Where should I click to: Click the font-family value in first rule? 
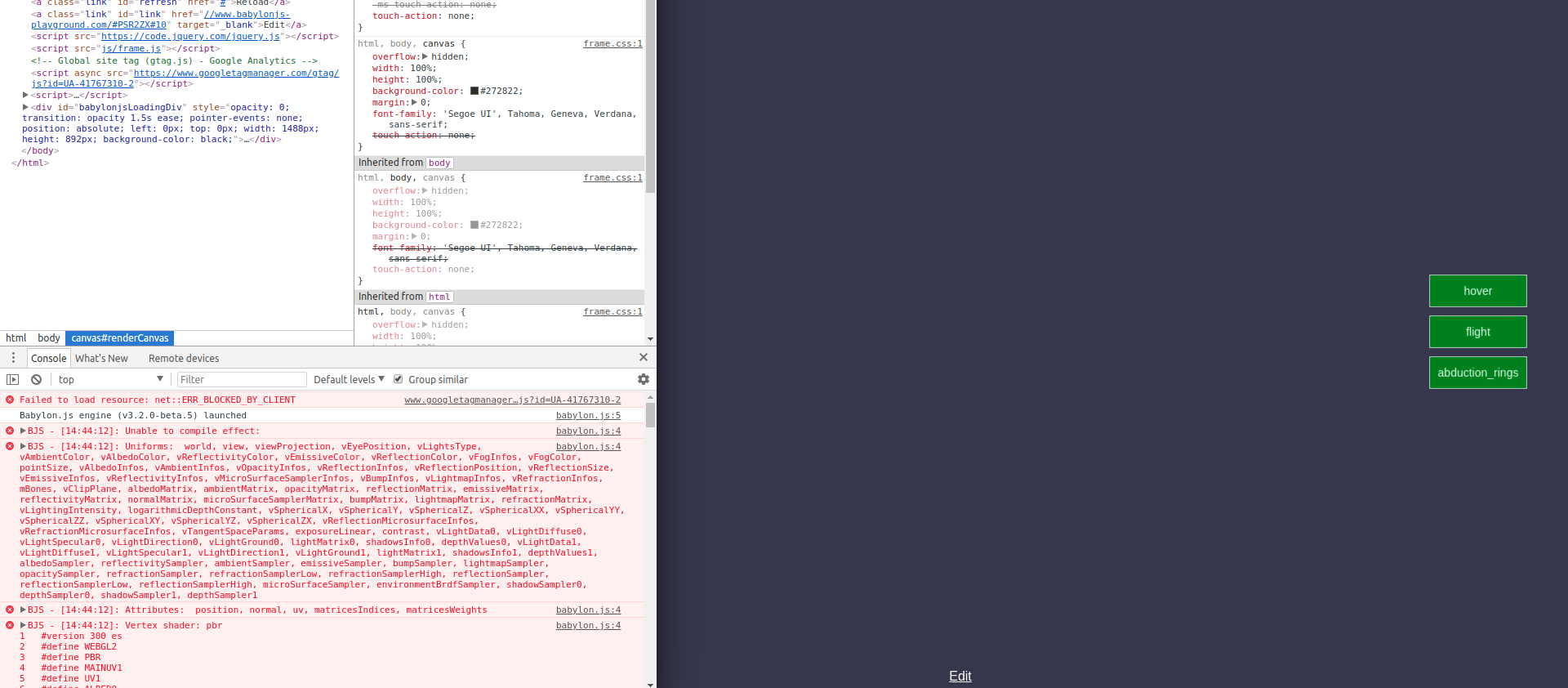(x=513, y=119)
